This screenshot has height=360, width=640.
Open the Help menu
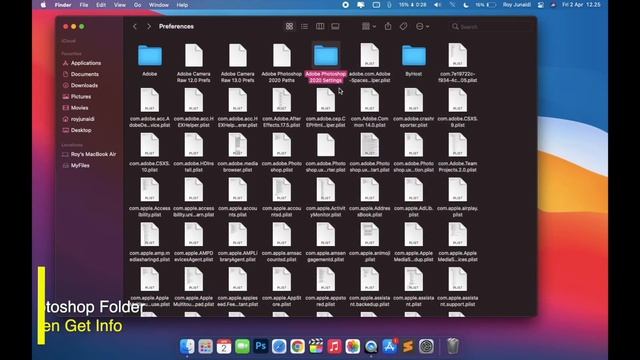click(x=182, y=5)
